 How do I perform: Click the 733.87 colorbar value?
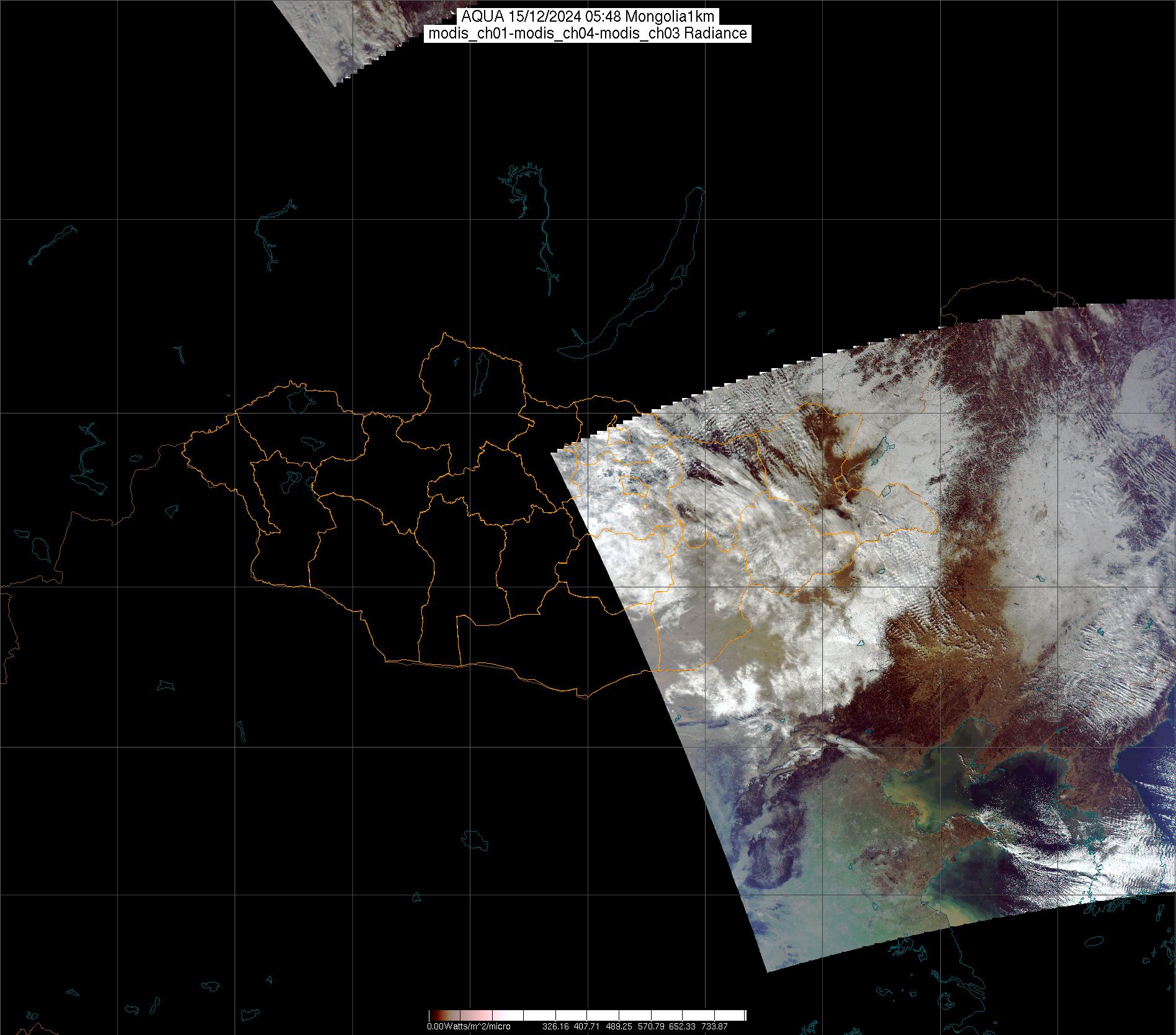pos(714,1027)
